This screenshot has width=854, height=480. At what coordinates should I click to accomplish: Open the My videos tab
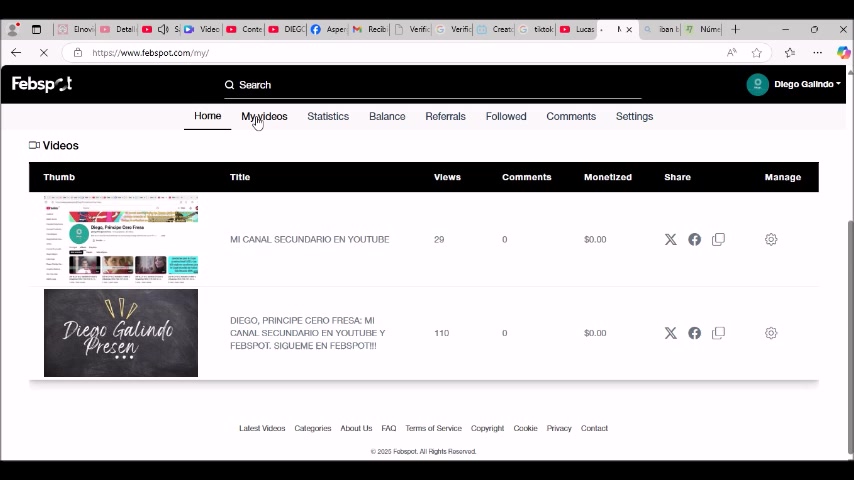point(264,117)
